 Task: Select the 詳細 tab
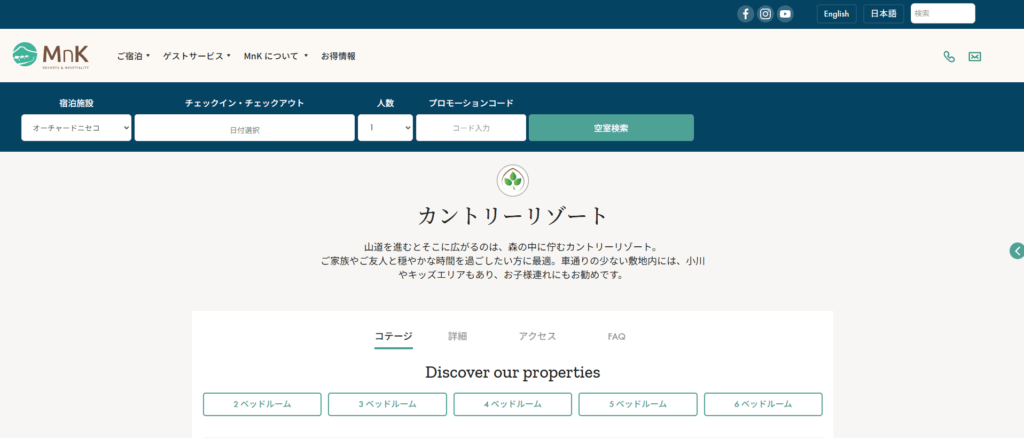(457, 337)
